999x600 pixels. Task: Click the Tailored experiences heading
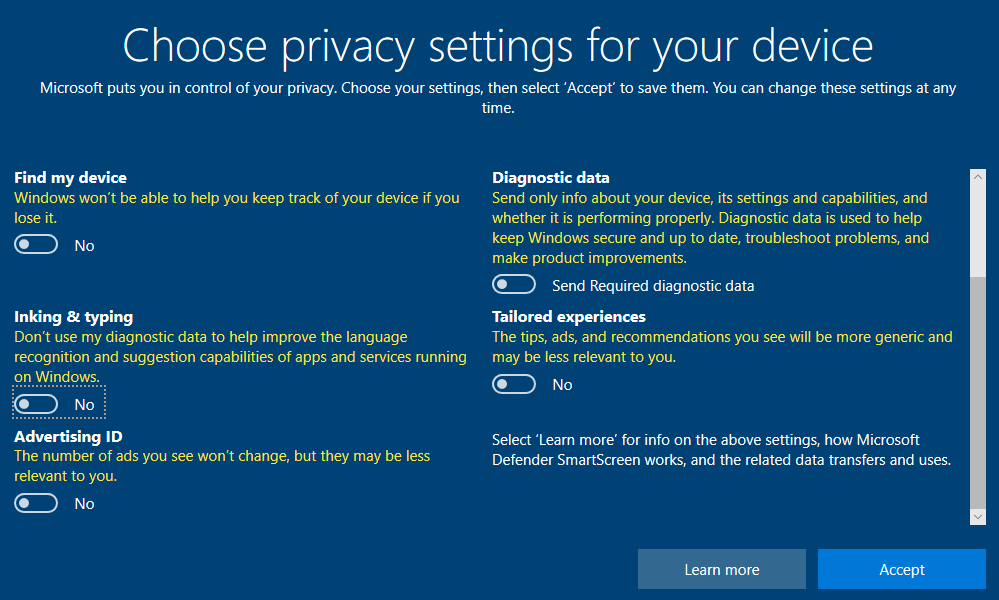pyautogui.click(x=568, y=317)
